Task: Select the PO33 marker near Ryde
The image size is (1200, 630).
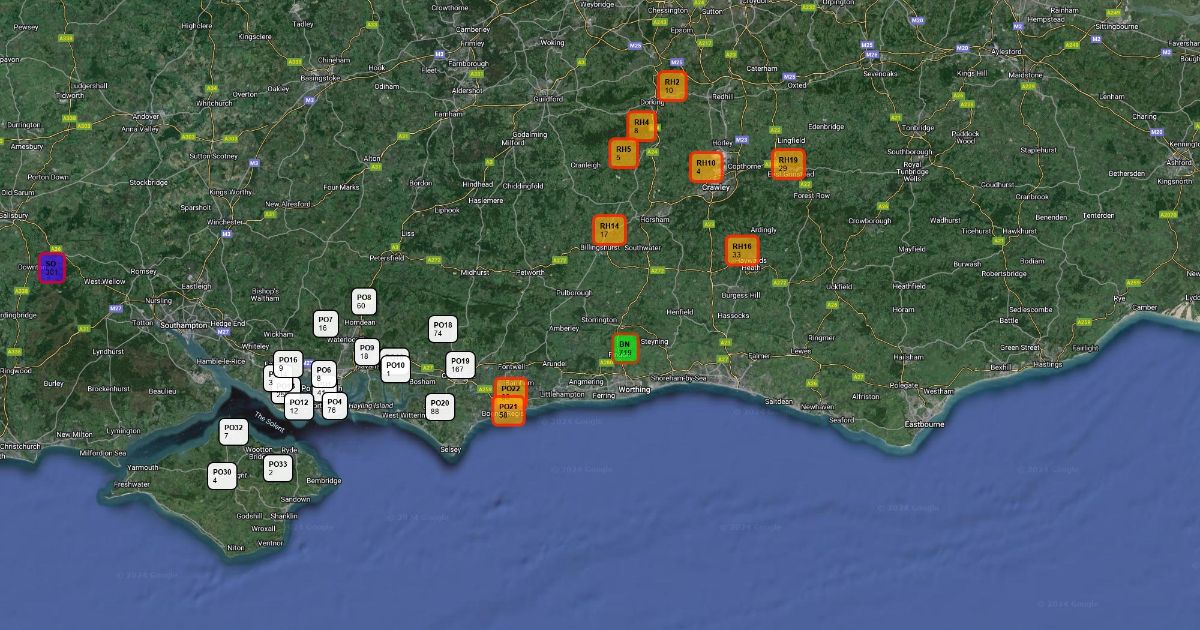Action: [x=278, y=468]
